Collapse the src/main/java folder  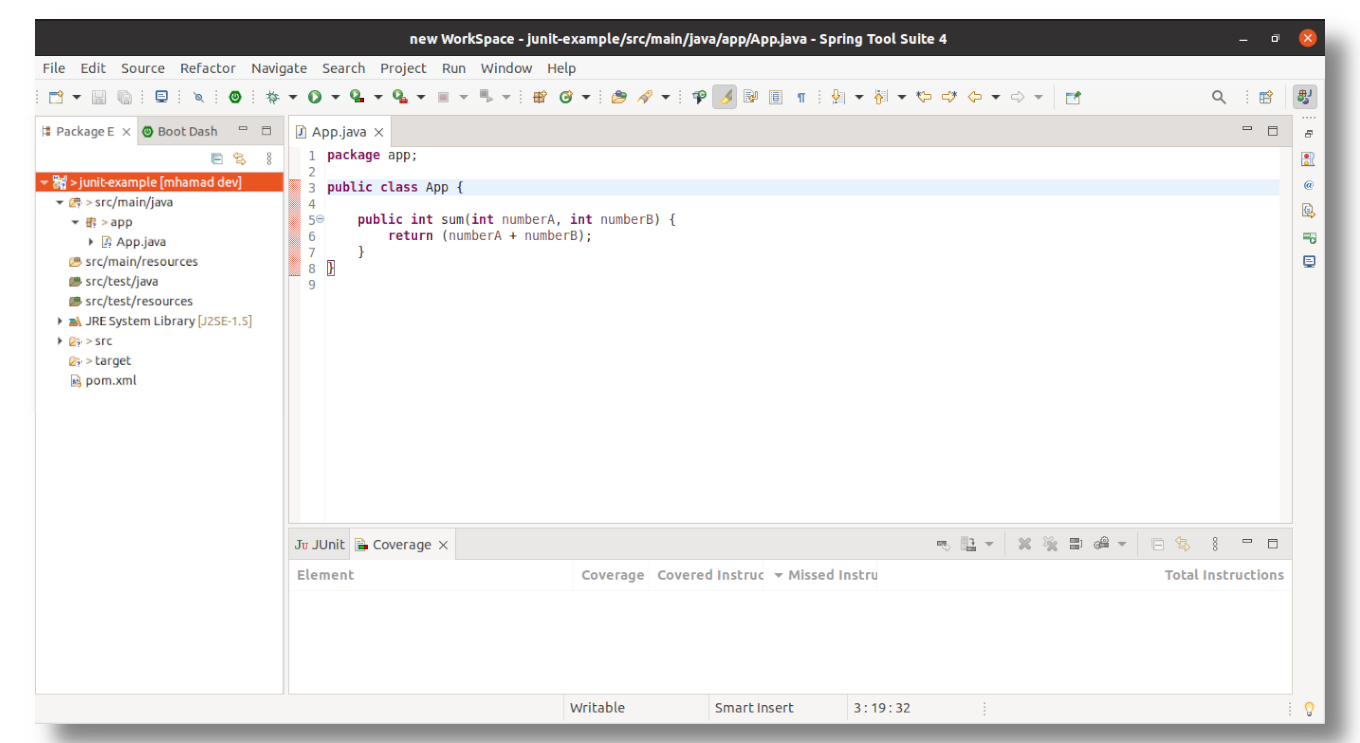pos(59,202)
